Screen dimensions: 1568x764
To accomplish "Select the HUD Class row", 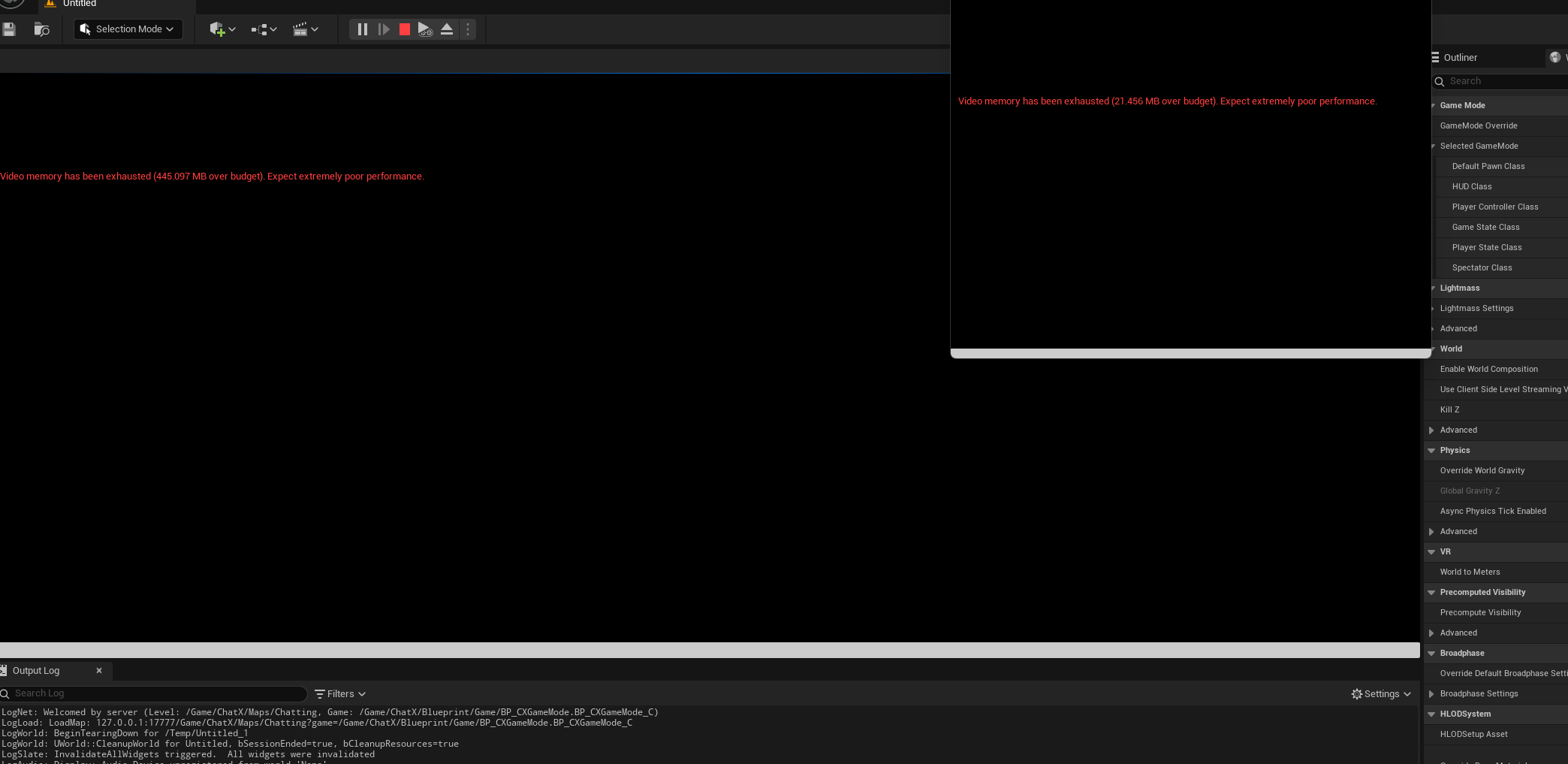I will [1502, 186].
